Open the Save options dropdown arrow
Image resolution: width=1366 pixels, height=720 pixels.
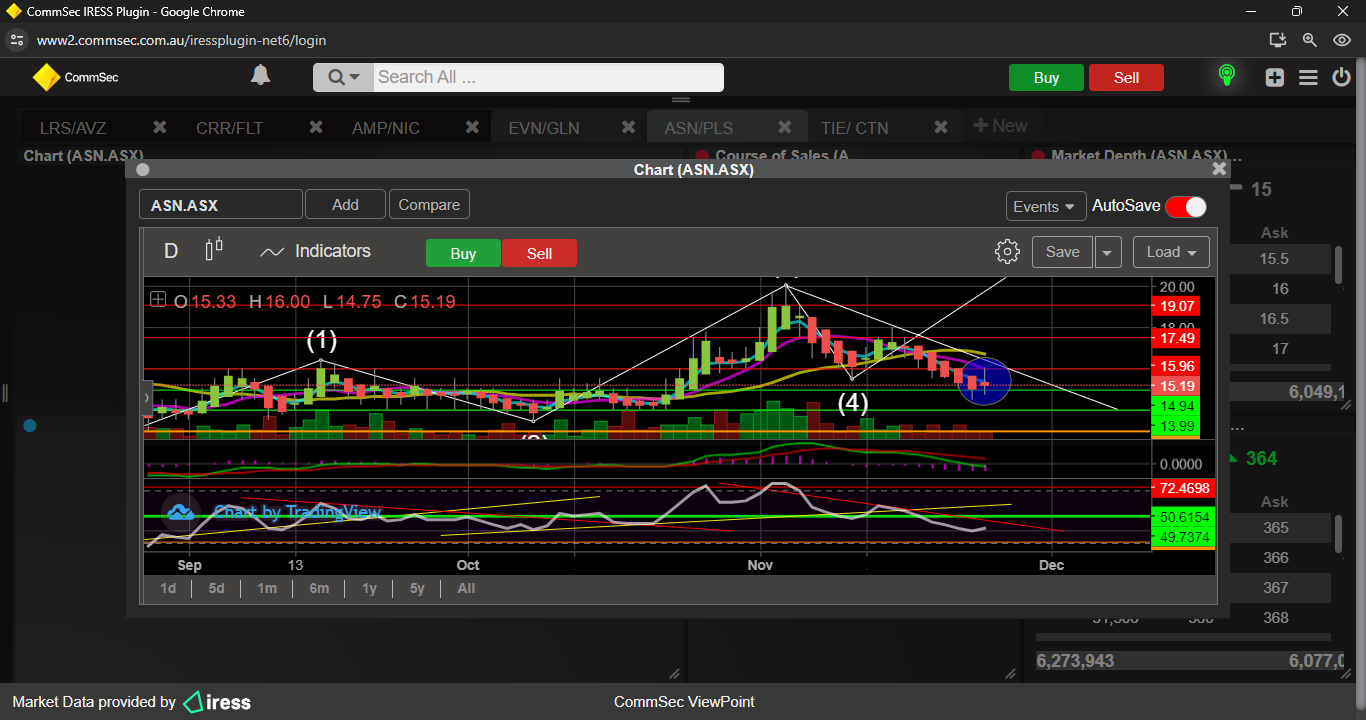tap(1107, 252)
